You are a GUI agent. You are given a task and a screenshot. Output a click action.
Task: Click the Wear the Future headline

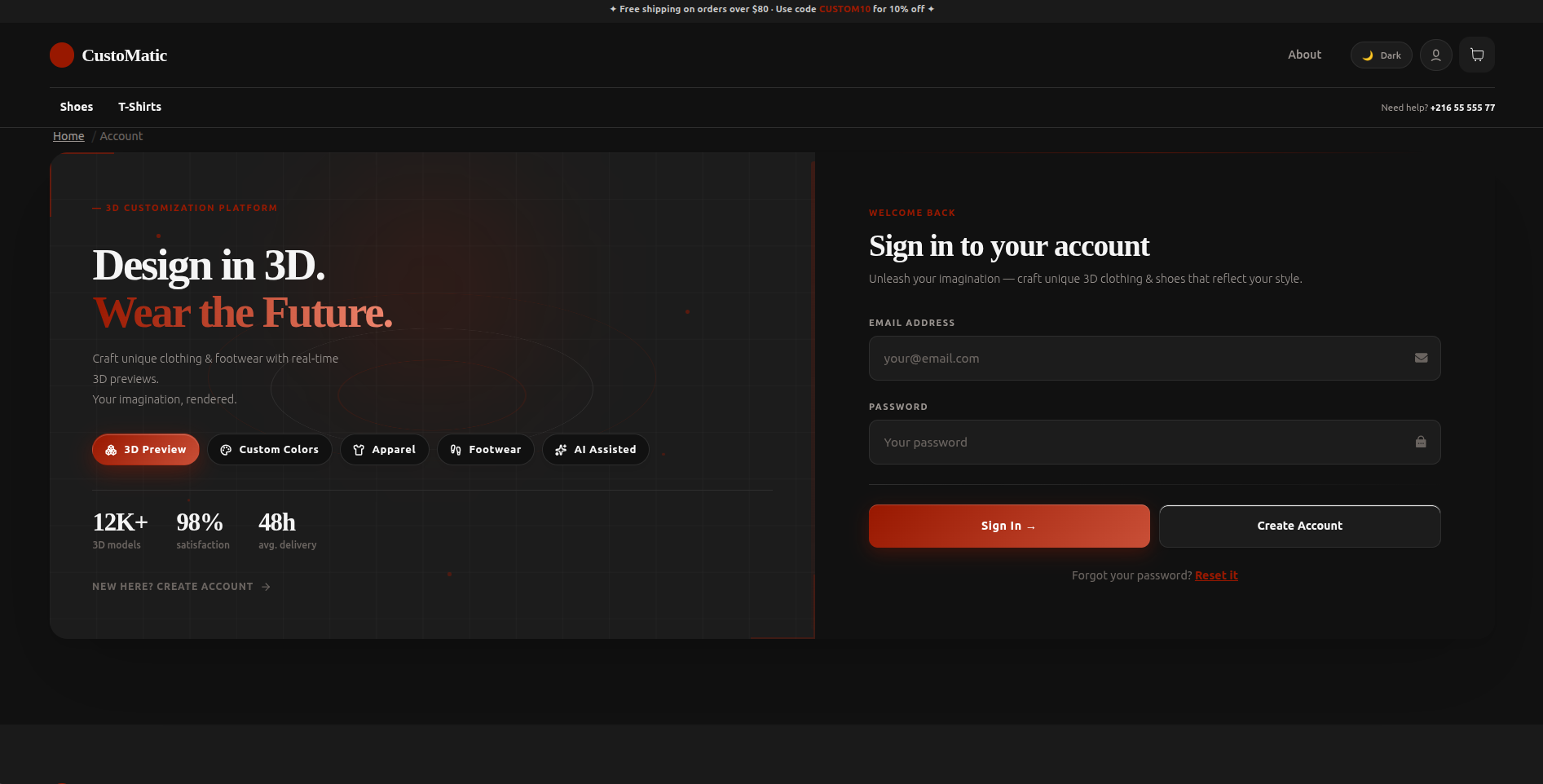coord(243,312)
